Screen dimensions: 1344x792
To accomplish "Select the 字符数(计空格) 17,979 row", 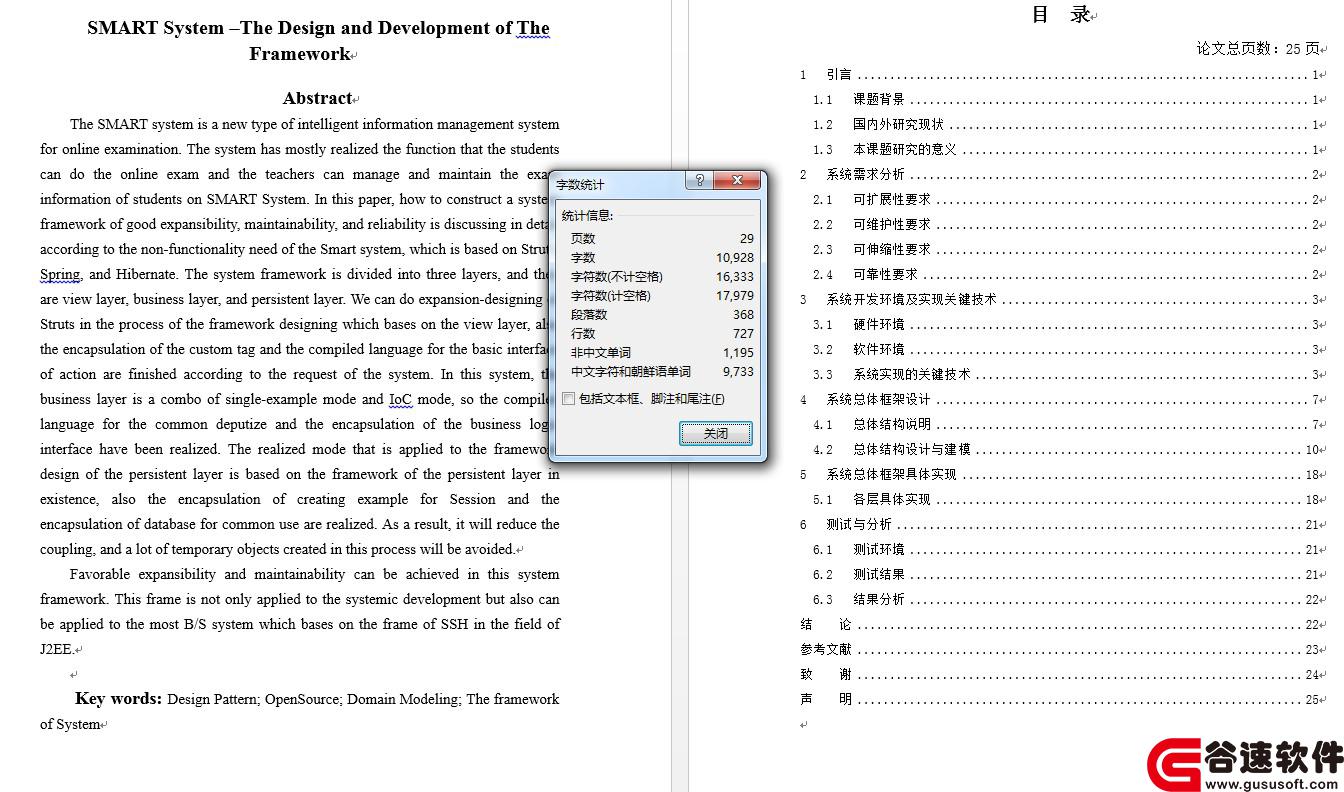I will [661, 296].
